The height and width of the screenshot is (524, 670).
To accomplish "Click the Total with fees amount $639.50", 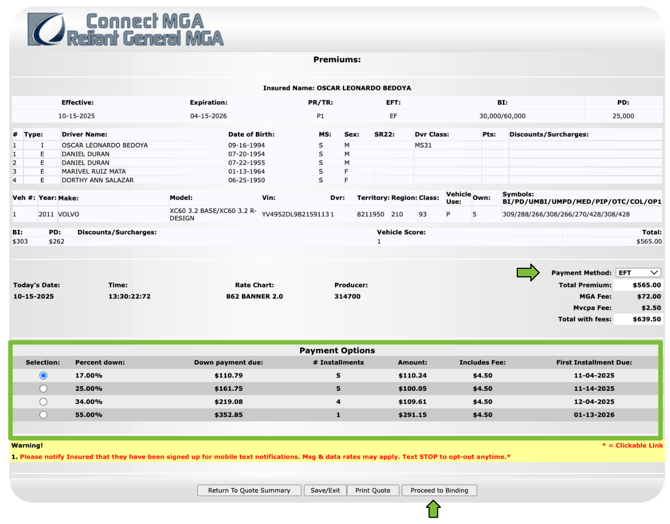I will click(646, 319).
